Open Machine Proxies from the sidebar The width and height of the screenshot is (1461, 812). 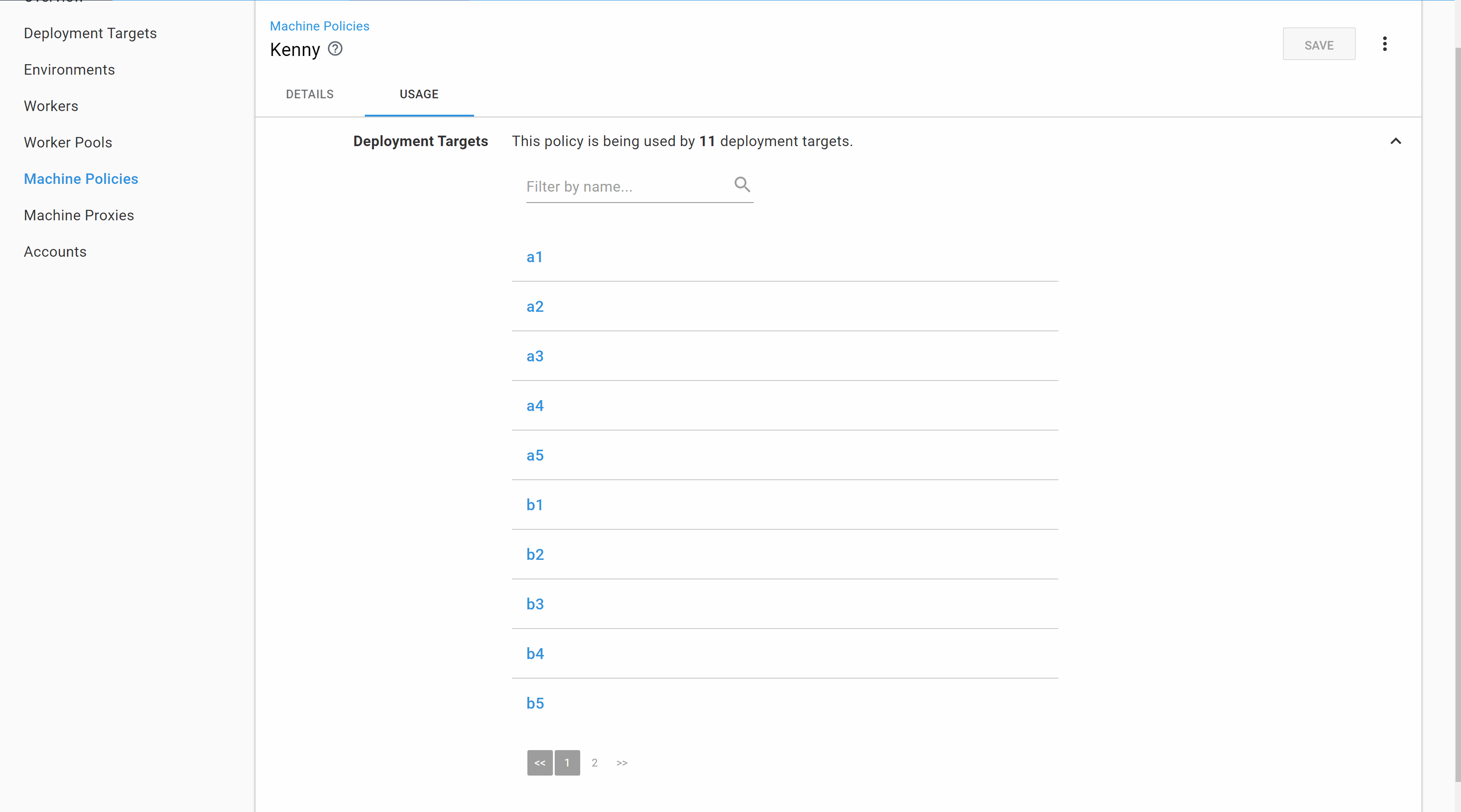click(x=79, y=215)
